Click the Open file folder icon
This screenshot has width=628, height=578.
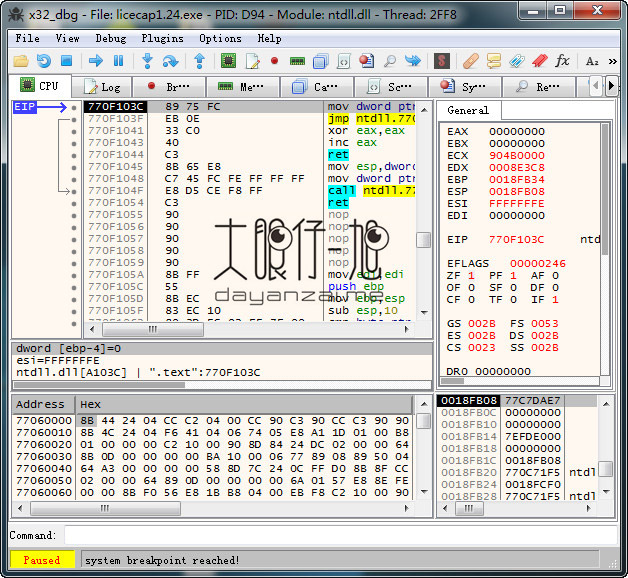(20, 61)
